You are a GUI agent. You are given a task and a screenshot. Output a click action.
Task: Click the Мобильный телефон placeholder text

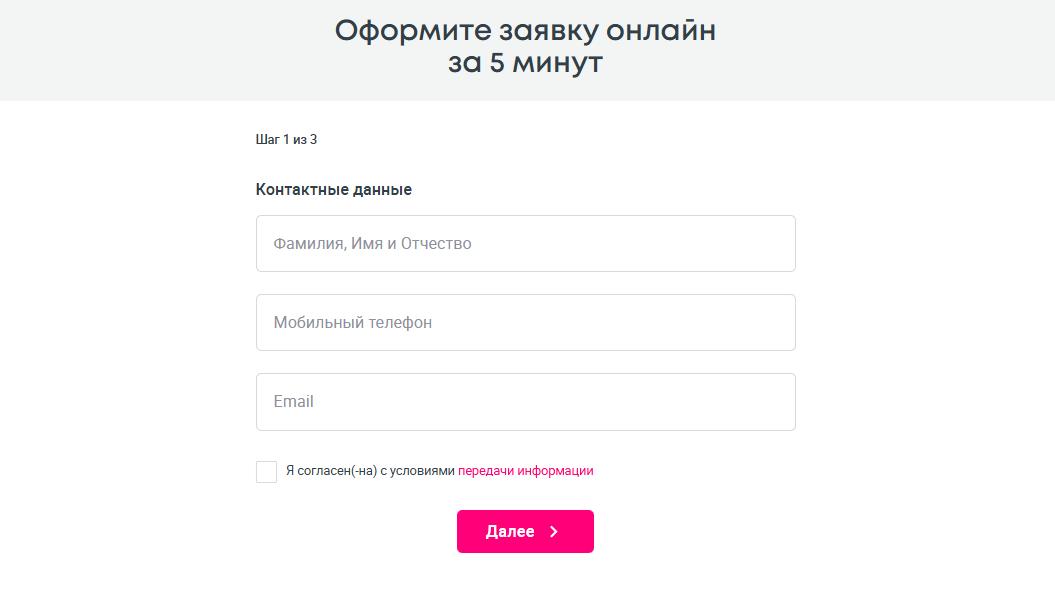pos(352,323)
